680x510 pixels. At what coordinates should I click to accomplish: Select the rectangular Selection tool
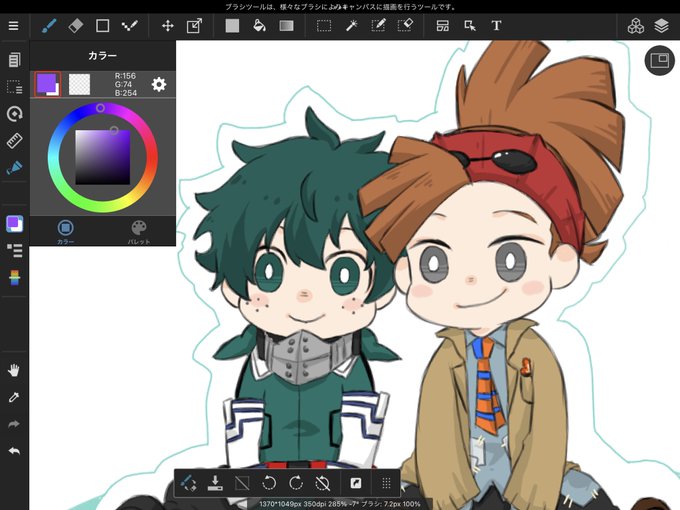pos(324,26)
